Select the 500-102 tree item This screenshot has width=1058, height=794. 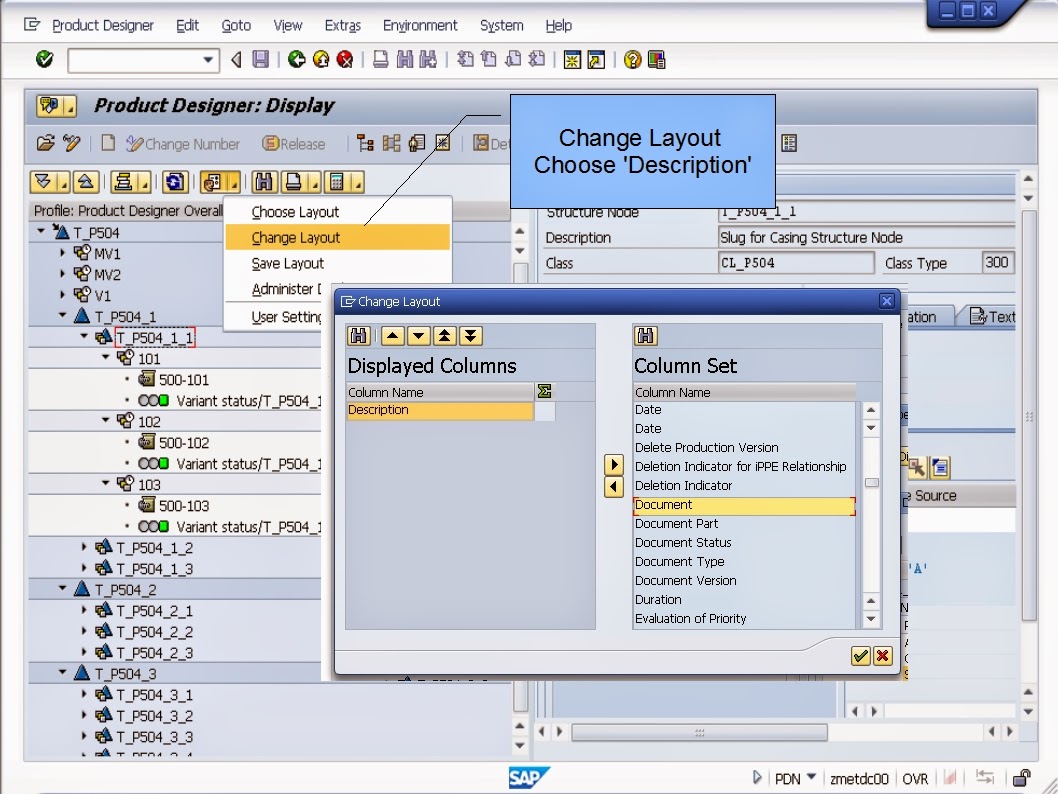click(x=184, y=443)
